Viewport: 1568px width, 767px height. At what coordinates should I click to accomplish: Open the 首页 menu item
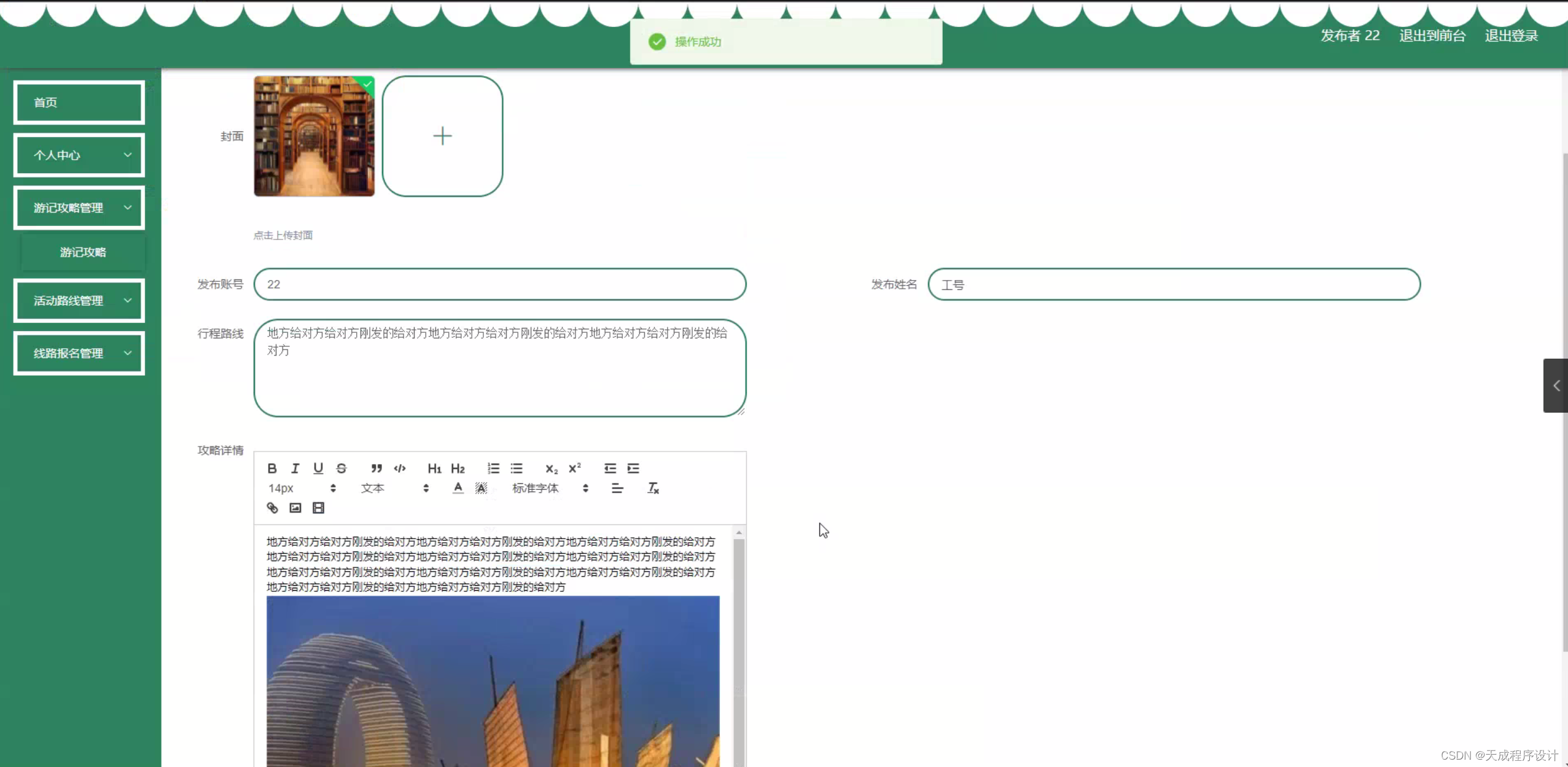[79, 103]
